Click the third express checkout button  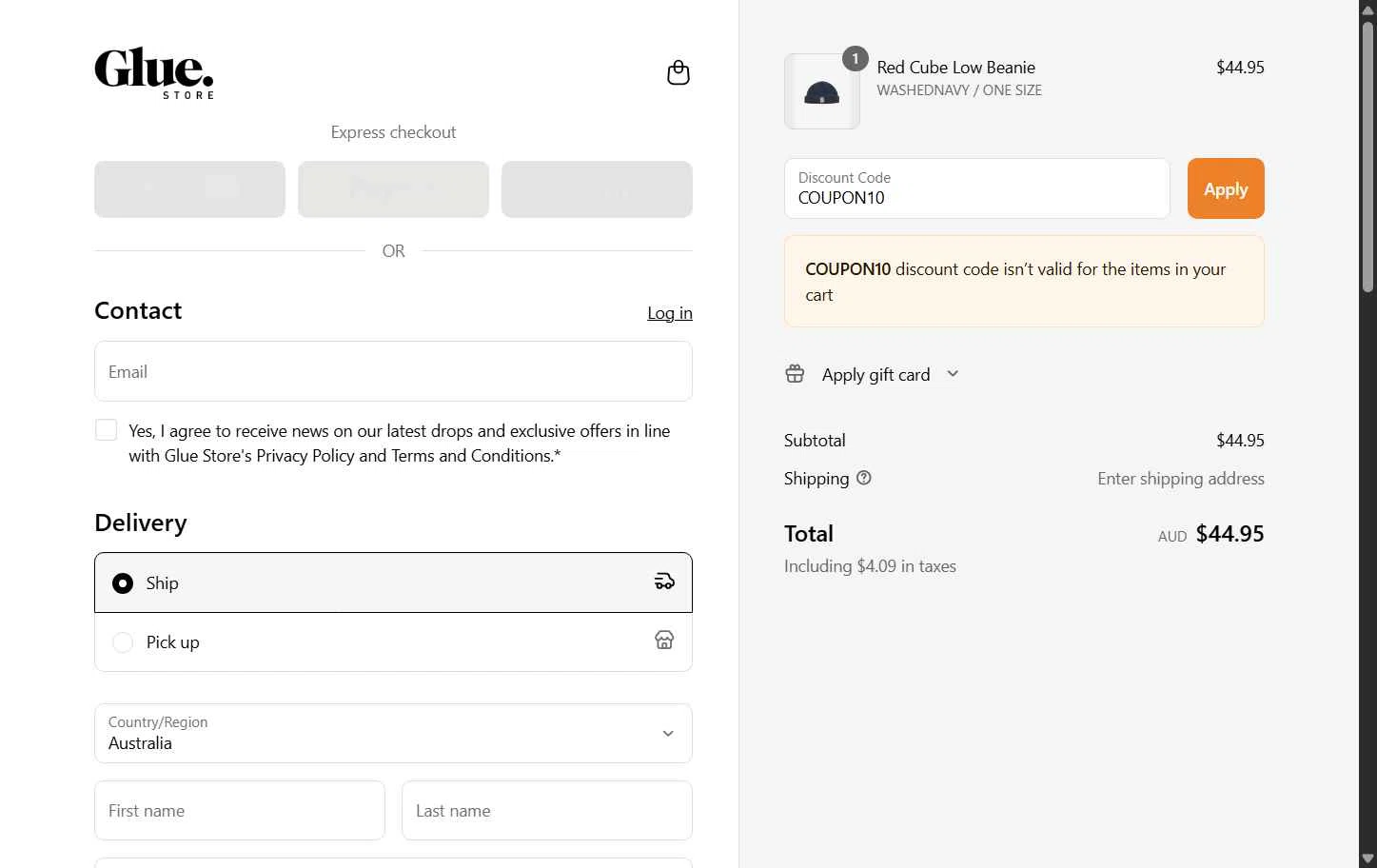[x=597, y=189]
